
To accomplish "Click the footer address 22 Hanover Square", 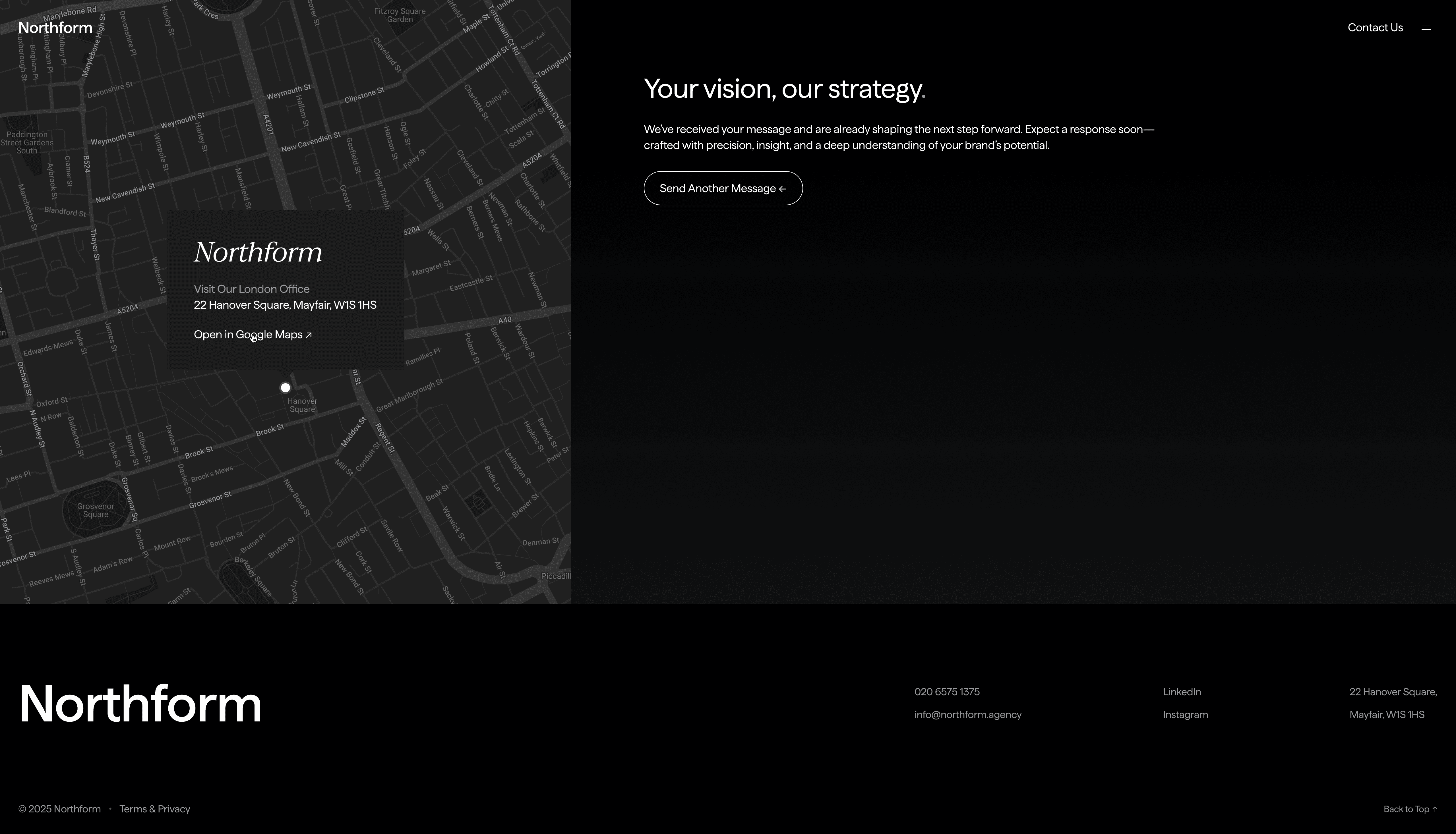I will click(1392, 692).
